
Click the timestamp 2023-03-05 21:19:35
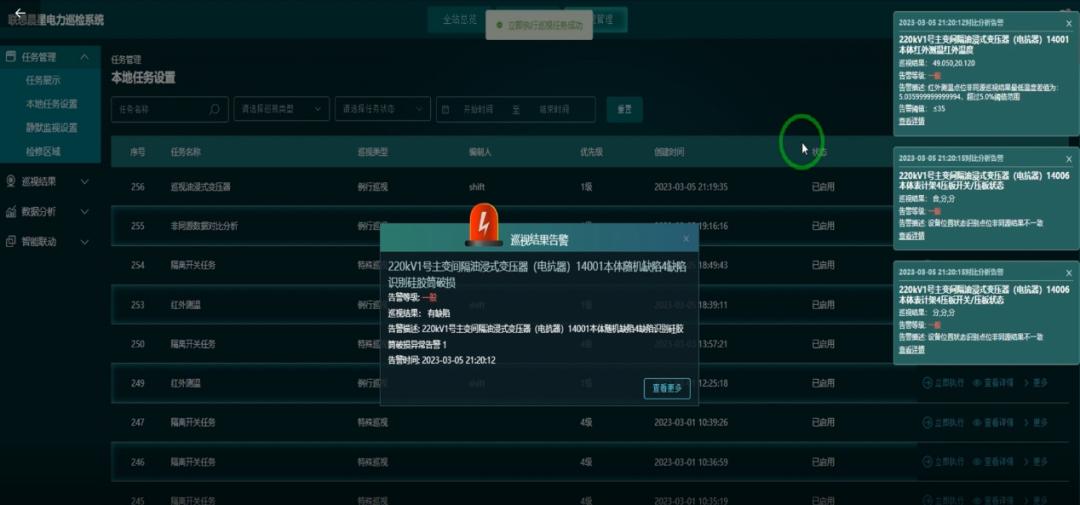(x=691, y=187)
